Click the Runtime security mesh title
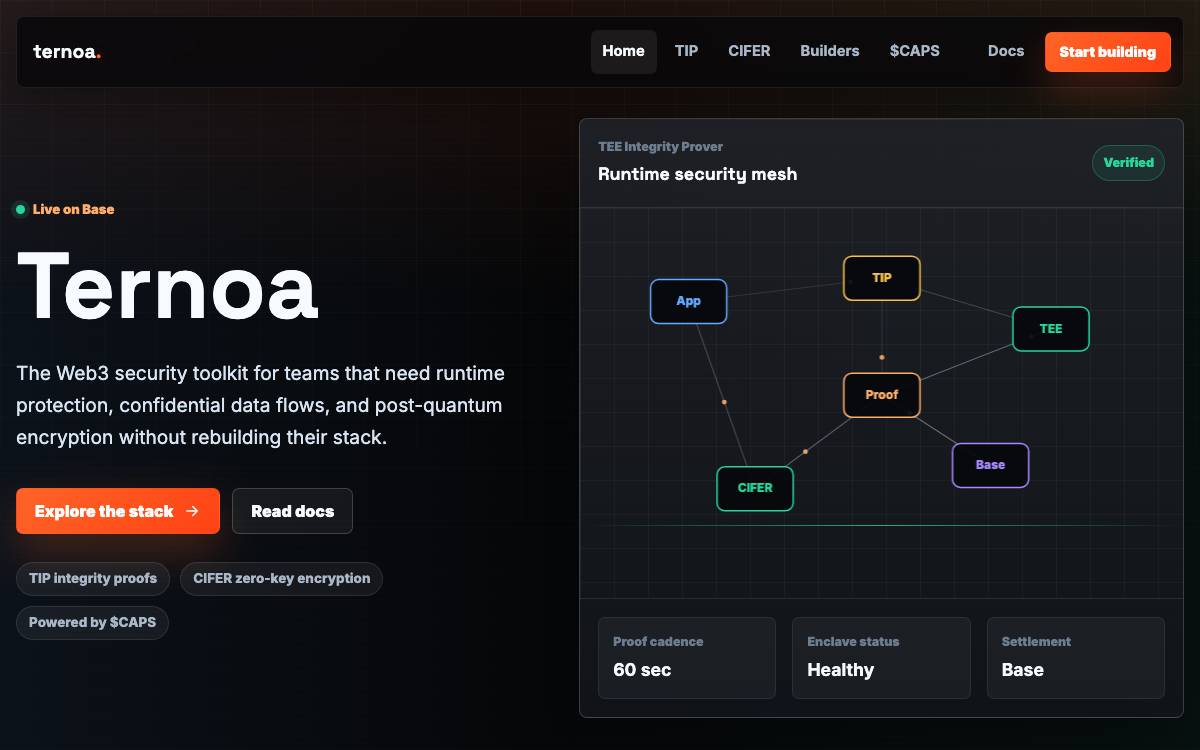This screenshot has height=750, width=1200. pyautogui.click(x=698, y=174)
